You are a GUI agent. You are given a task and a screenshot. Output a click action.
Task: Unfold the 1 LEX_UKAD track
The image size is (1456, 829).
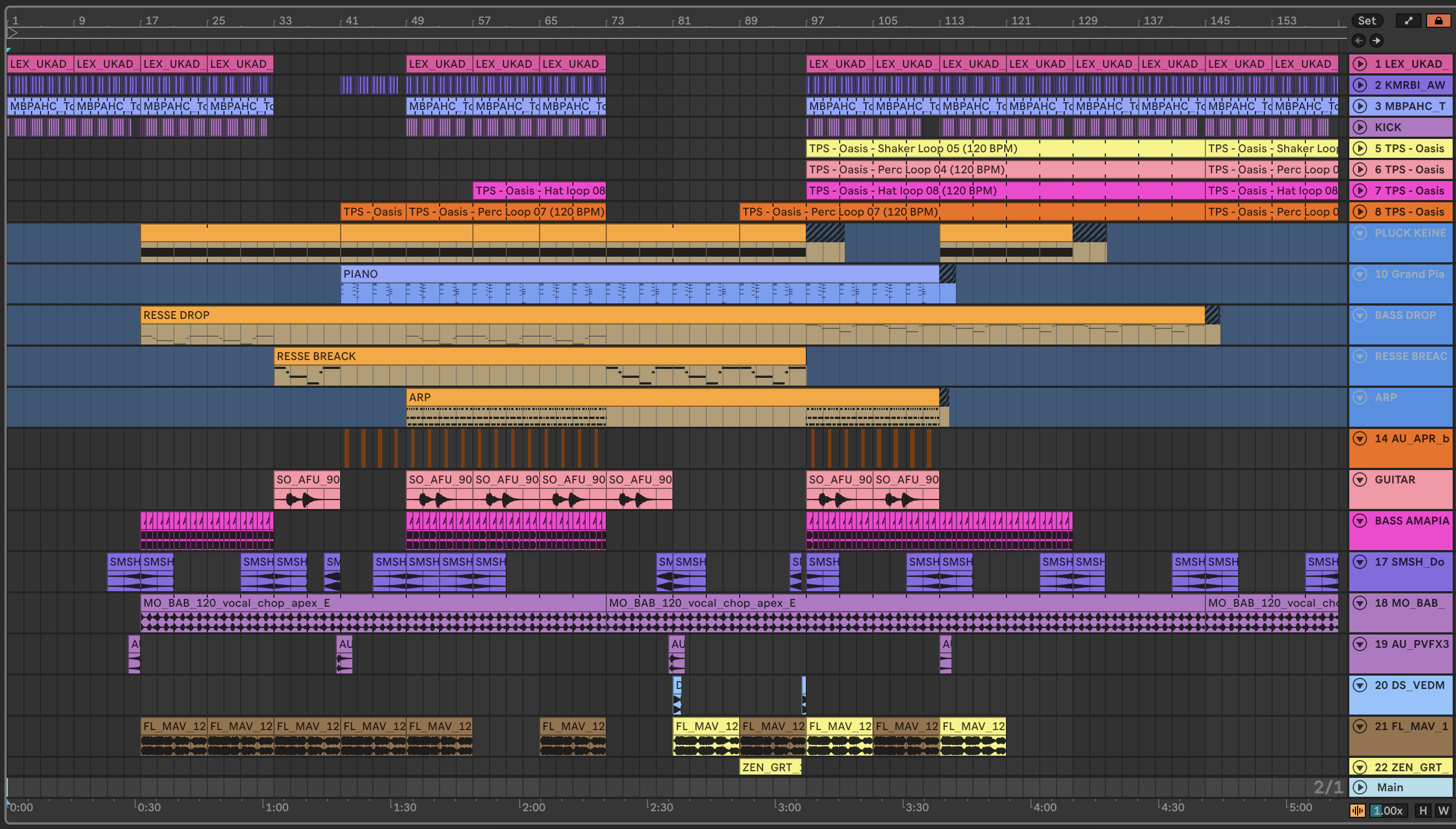[1360, 64]
